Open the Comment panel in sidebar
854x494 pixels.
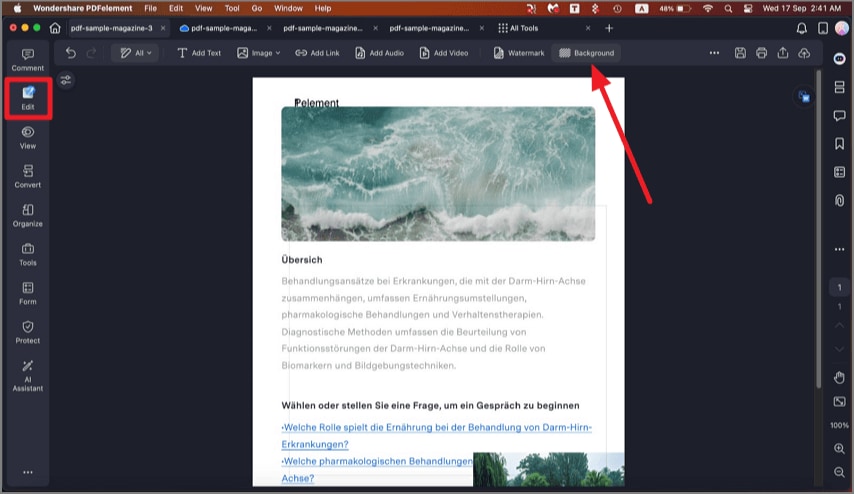(x=28, y=60)
